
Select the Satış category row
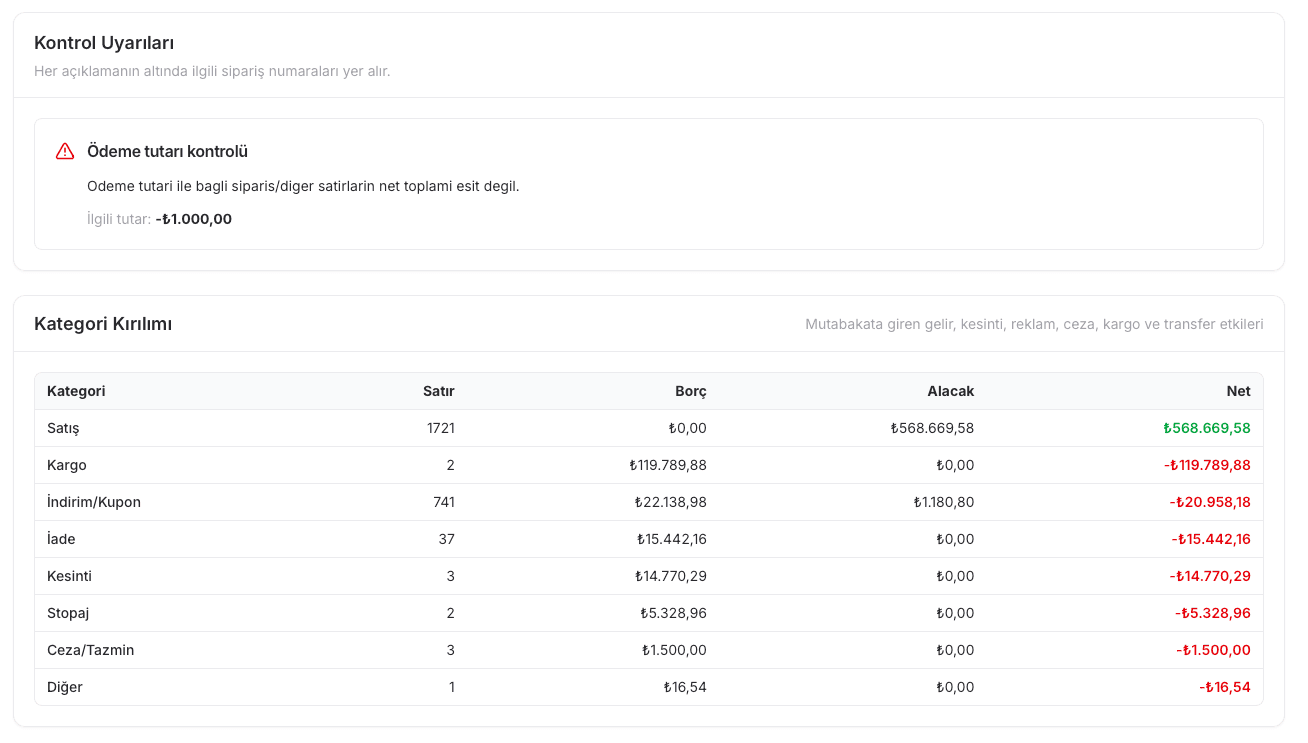tap(649, 428)
